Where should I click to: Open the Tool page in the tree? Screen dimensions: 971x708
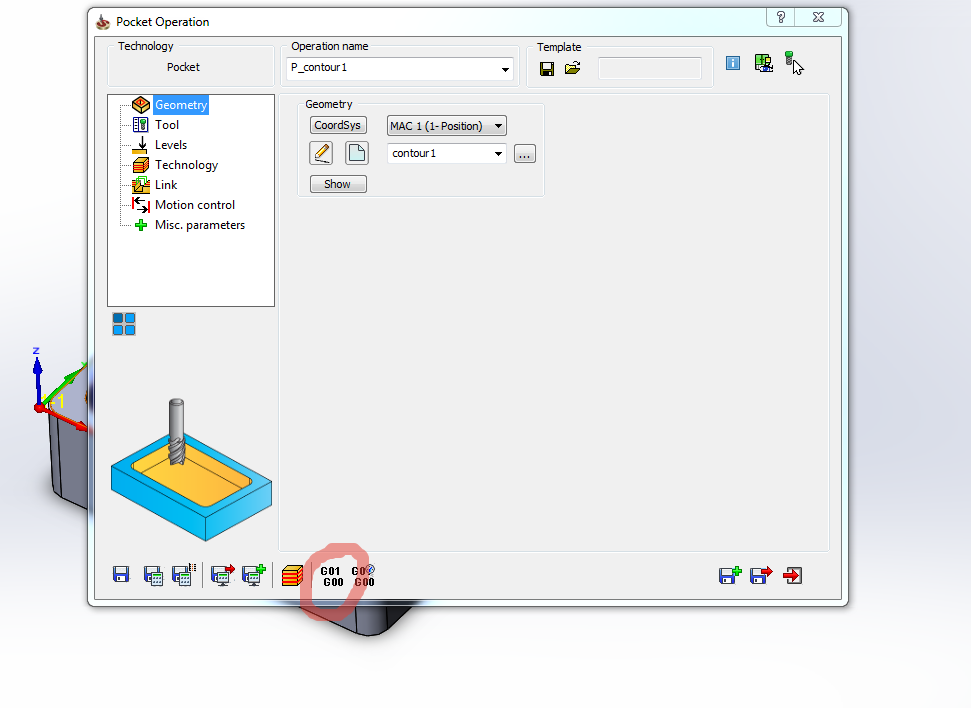click(167, 125)
